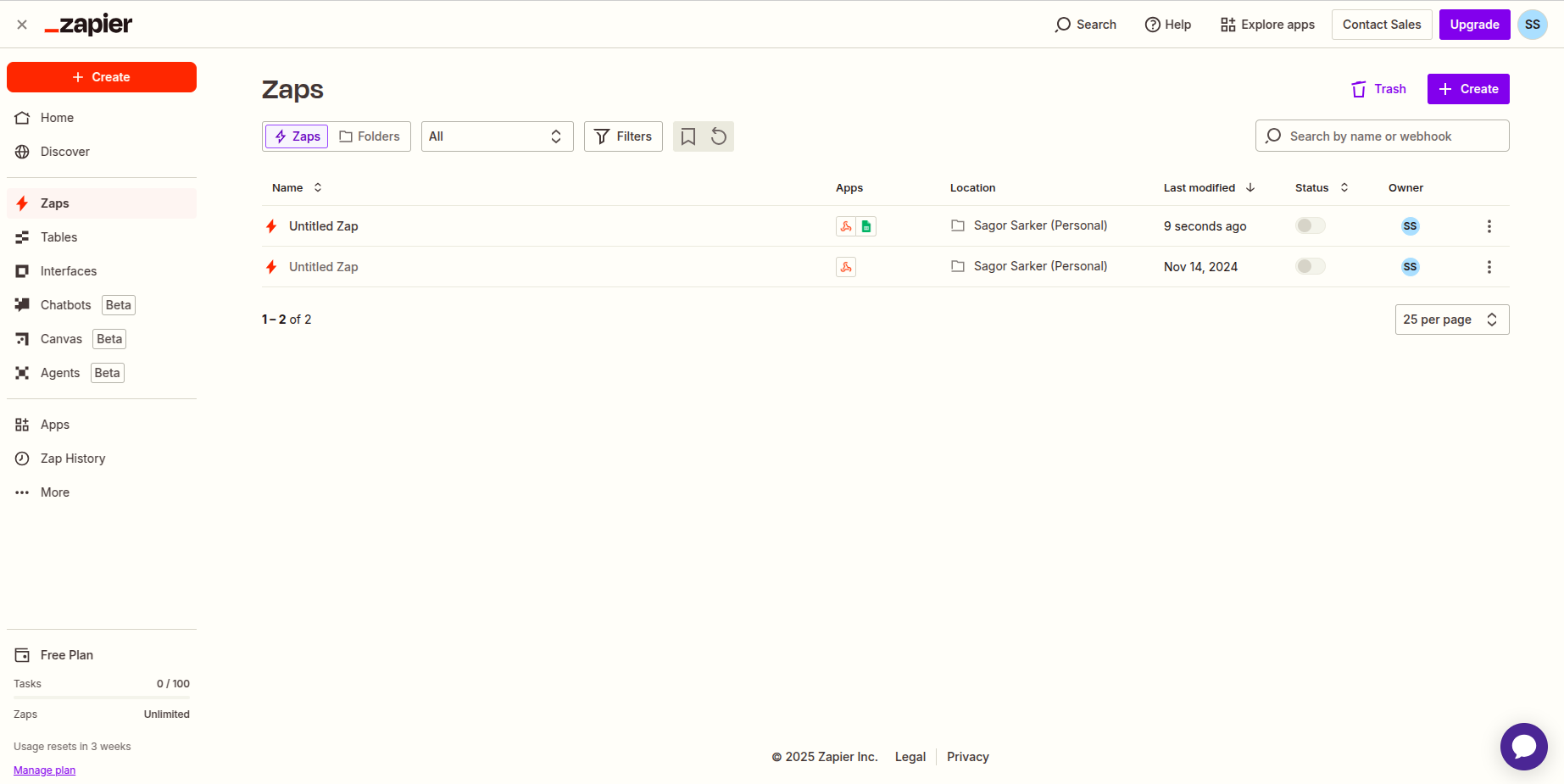The width and height of the screenshot is (1564, 784).
Task: Click the Tasks usage progress bar
Action: pos(102,698)
